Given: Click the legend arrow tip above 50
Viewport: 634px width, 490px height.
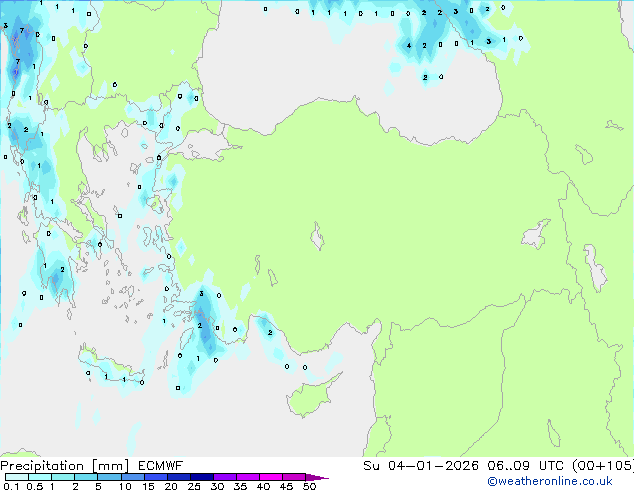Looking at the screenshot, I should coord(317,477).
